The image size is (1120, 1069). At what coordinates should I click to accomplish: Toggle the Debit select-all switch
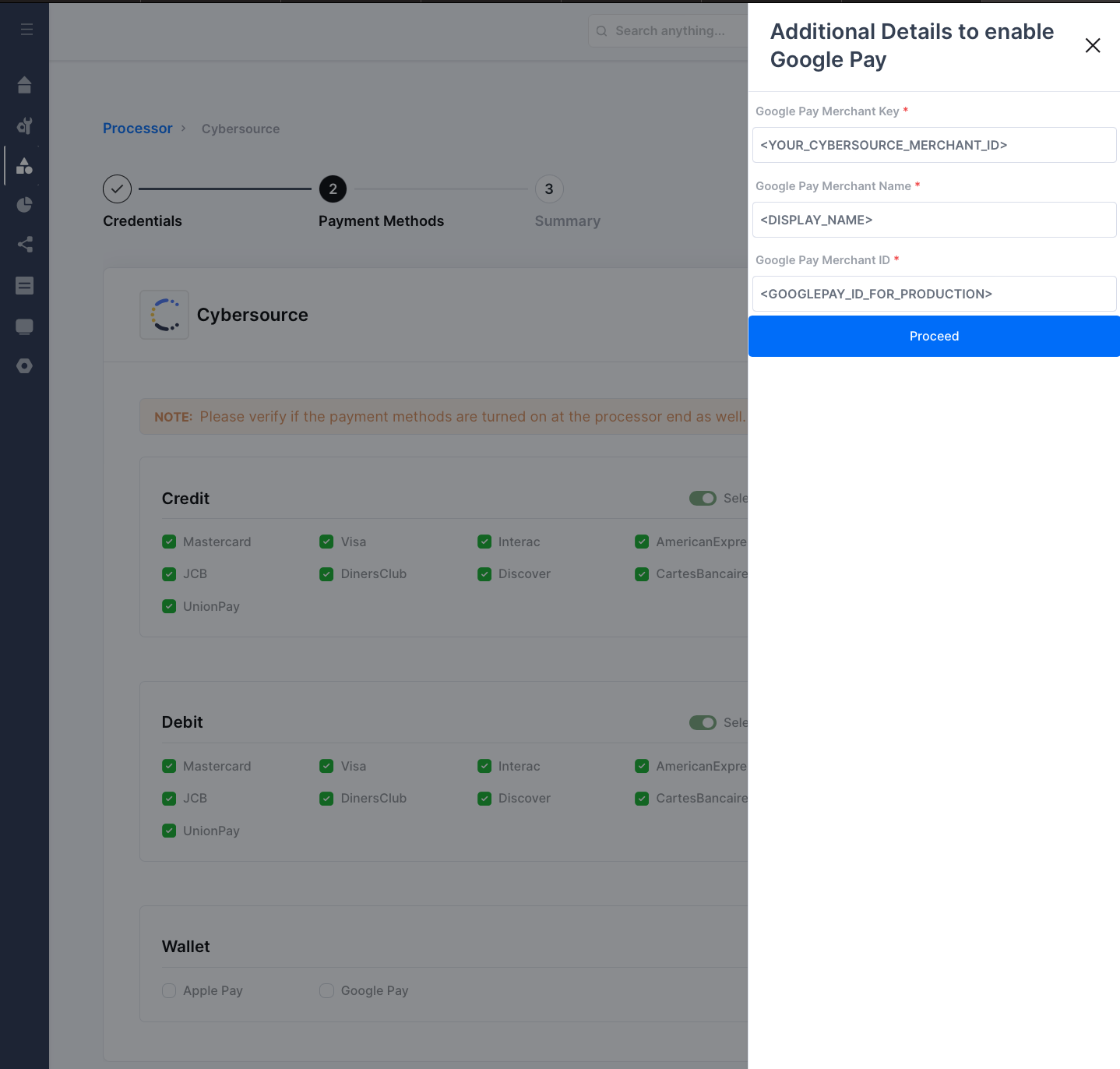click(703, 723)
